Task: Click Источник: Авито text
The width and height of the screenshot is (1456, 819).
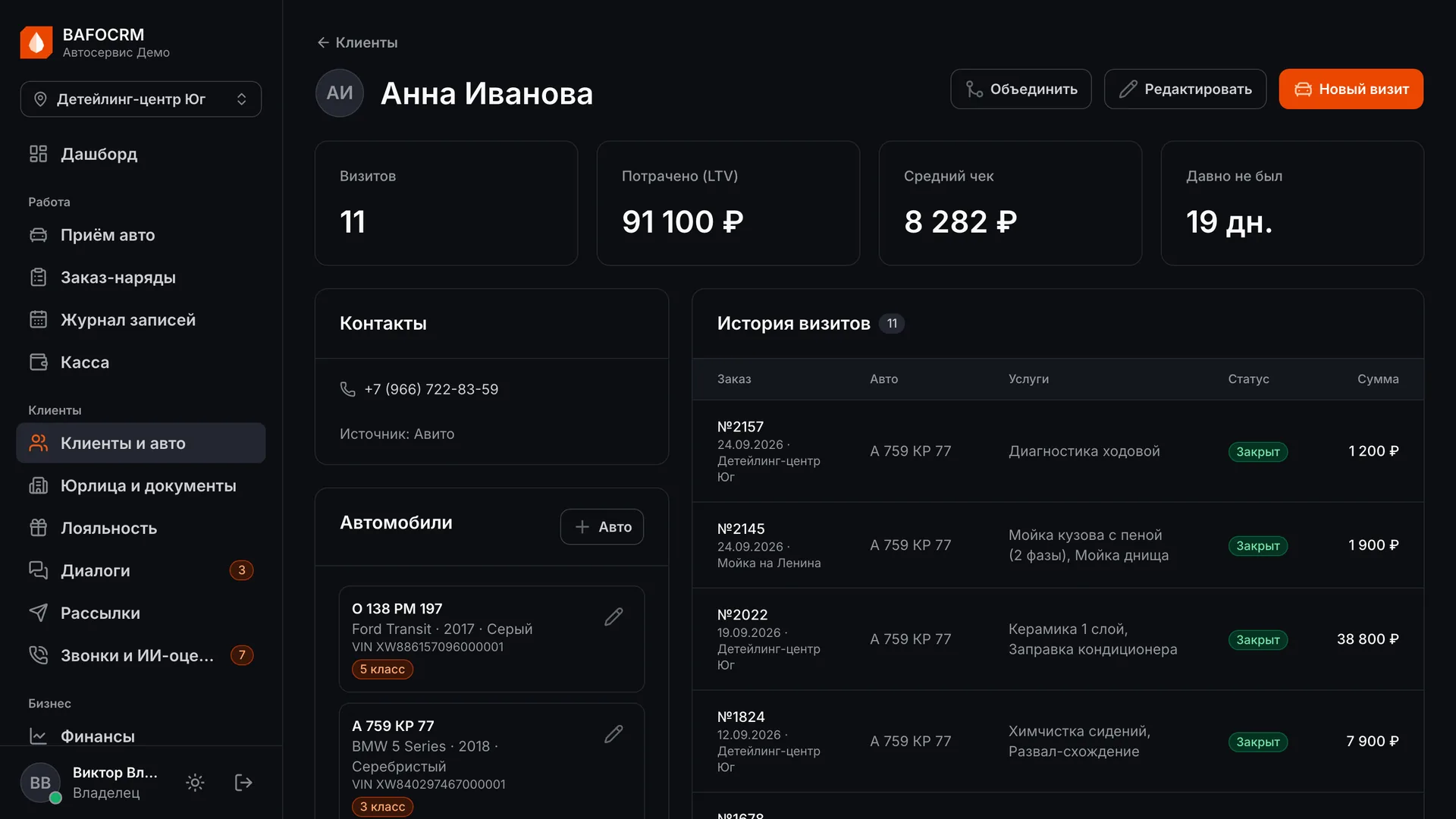Action: [x=397, y=434]
